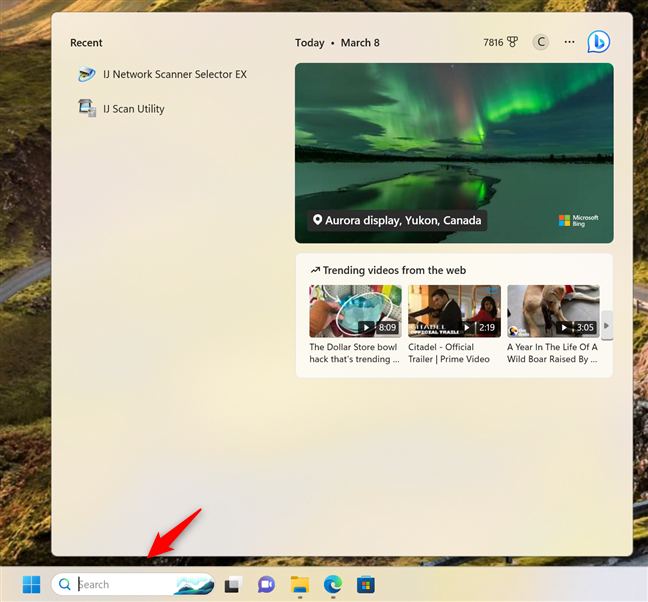Open File Explorer from taskbar

pyautogui.click(x=300, y=584)
